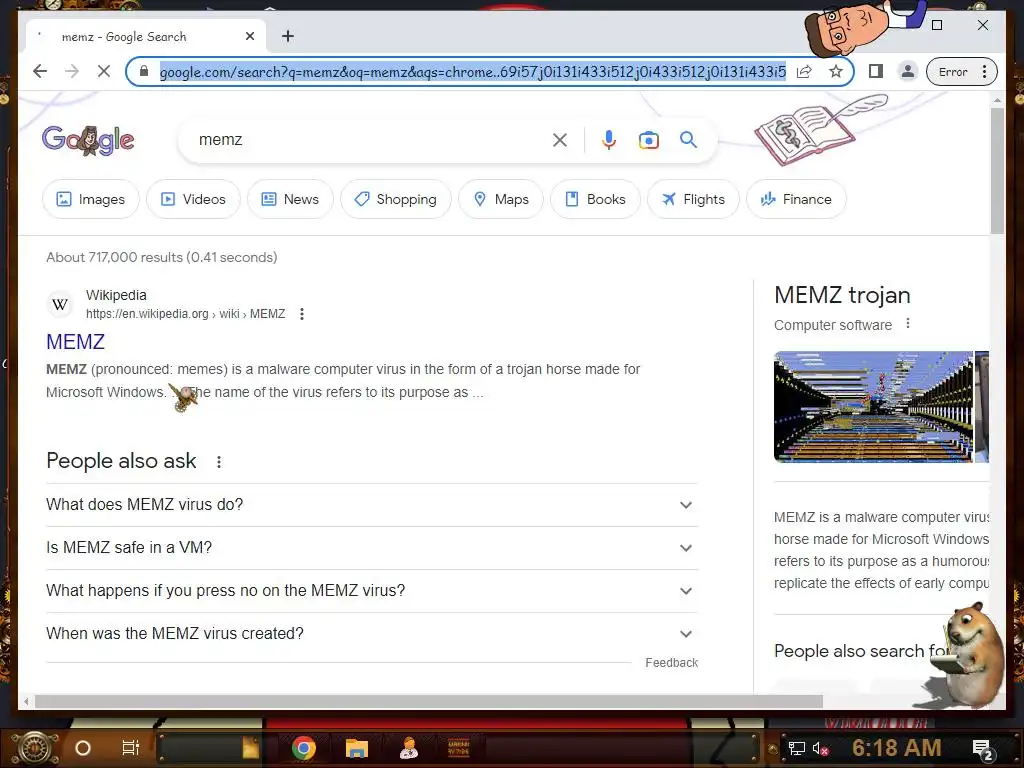Screen dimensions: 1024x768
Task: Switch to Shopping results
Action: point(396,199)
